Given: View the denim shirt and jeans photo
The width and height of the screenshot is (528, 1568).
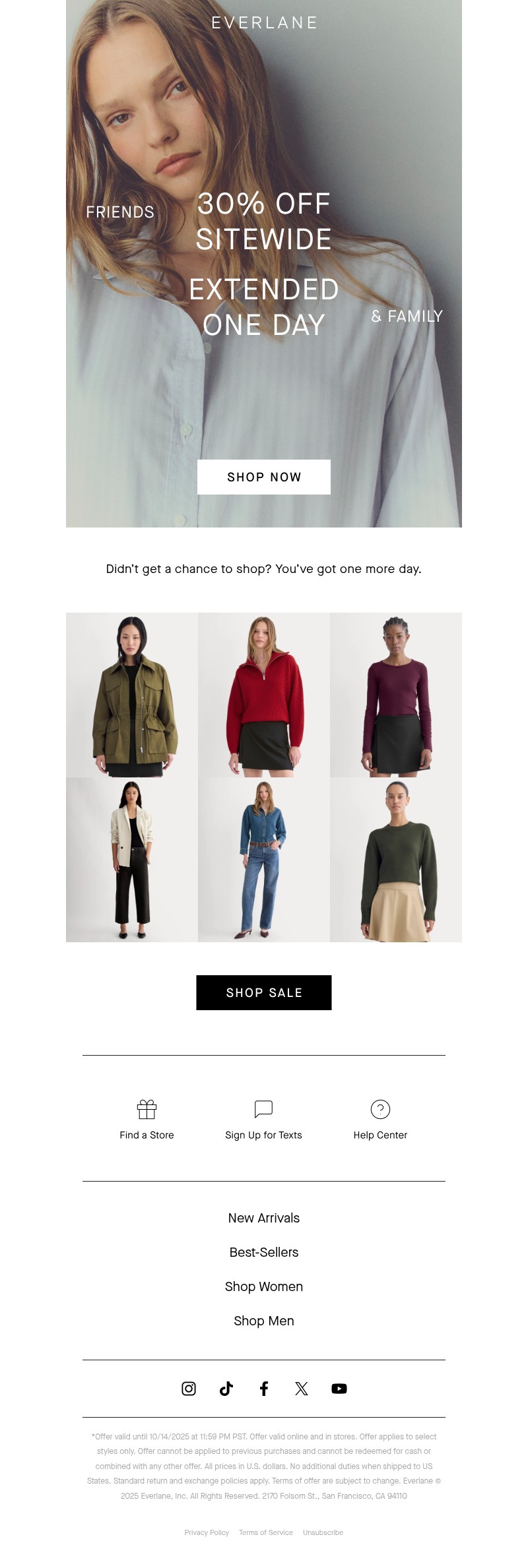Looking at the screenshot, I should point(264,860).
